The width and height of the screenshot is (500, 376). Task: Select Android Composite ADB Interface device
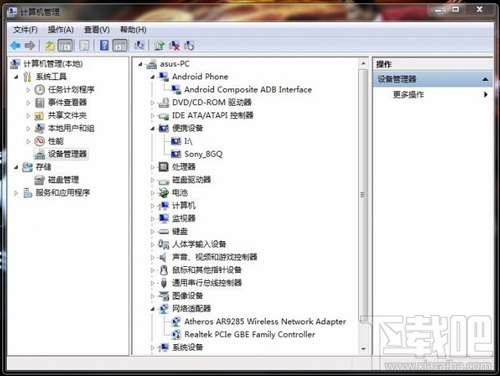(x=248, y=89)
